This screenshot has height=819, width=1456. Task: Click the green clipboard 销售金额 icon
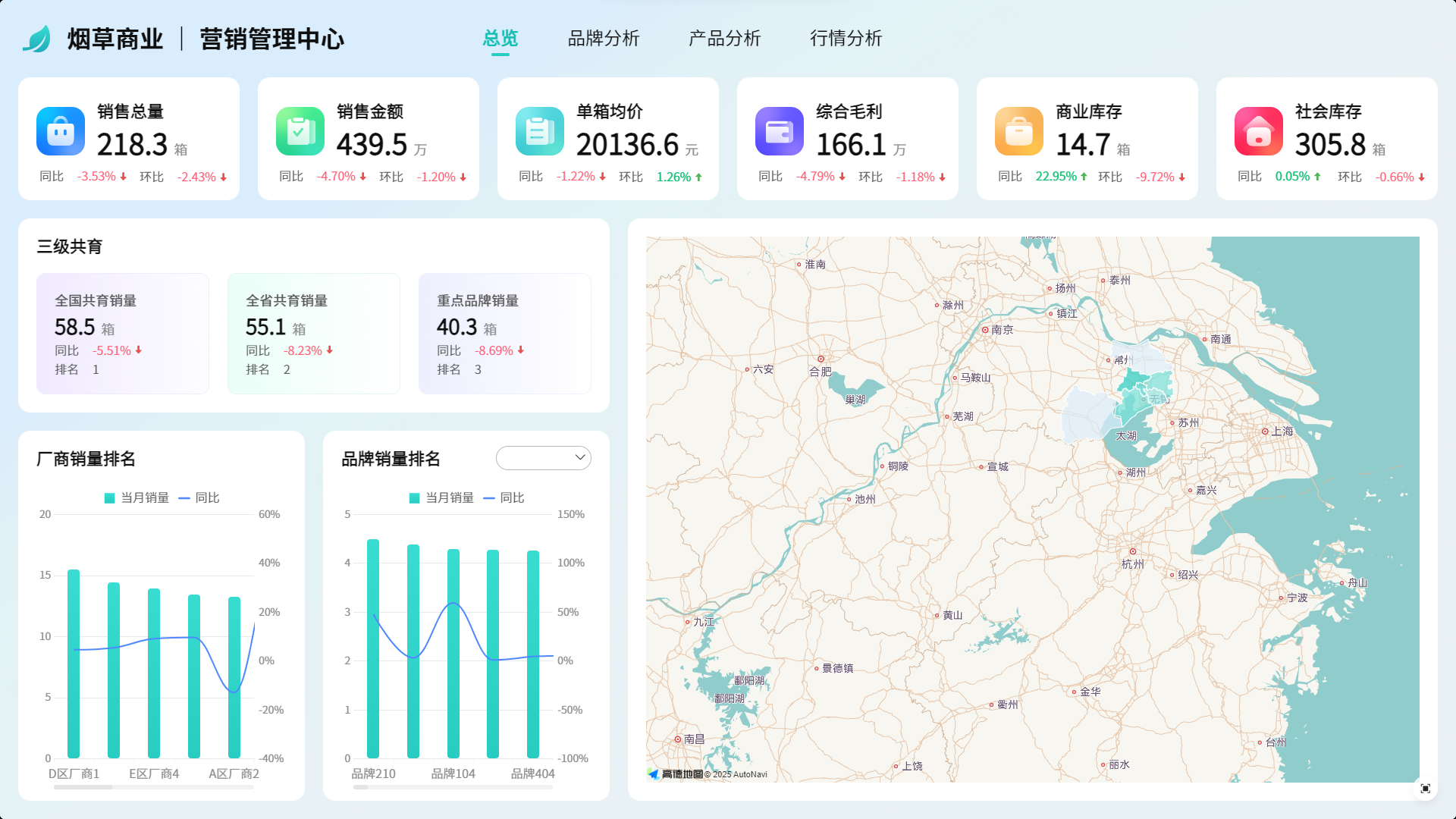[x=300, y=132]
